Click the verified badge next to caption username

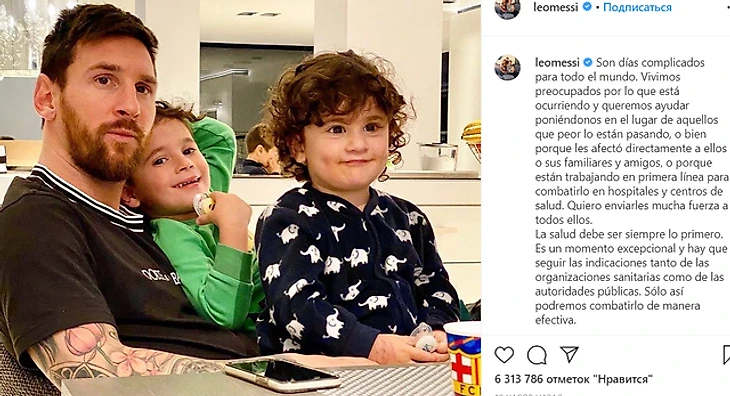pyautogui.click(x=588, y=62)
